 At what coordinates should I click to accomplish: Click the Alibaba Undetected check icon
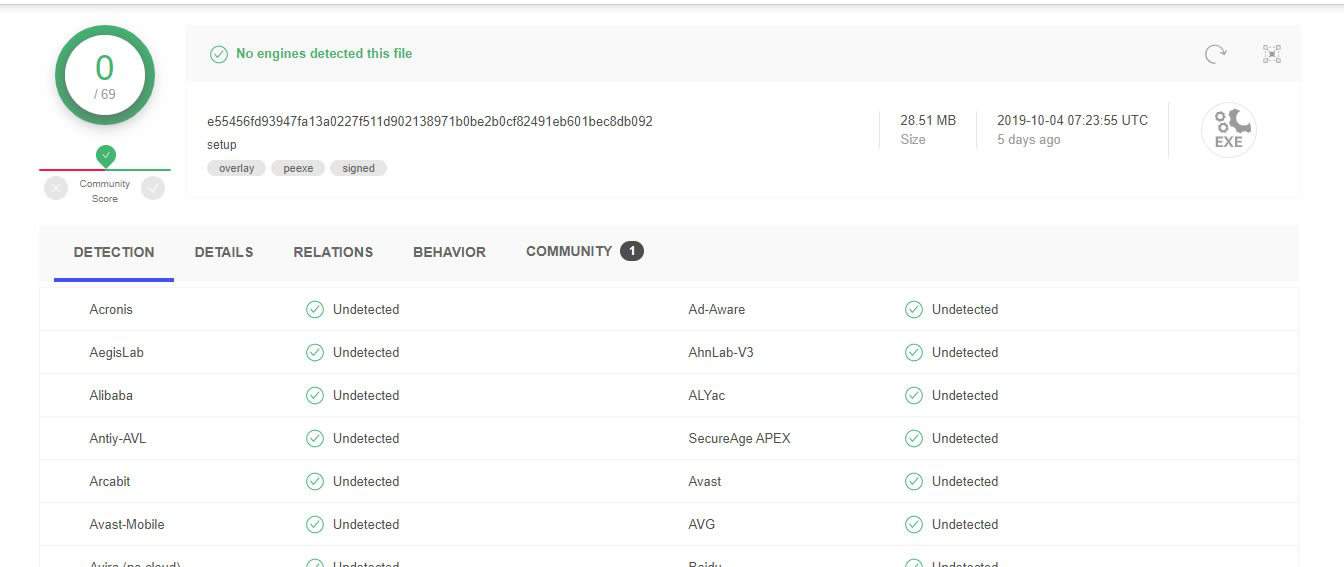[315, 395]
